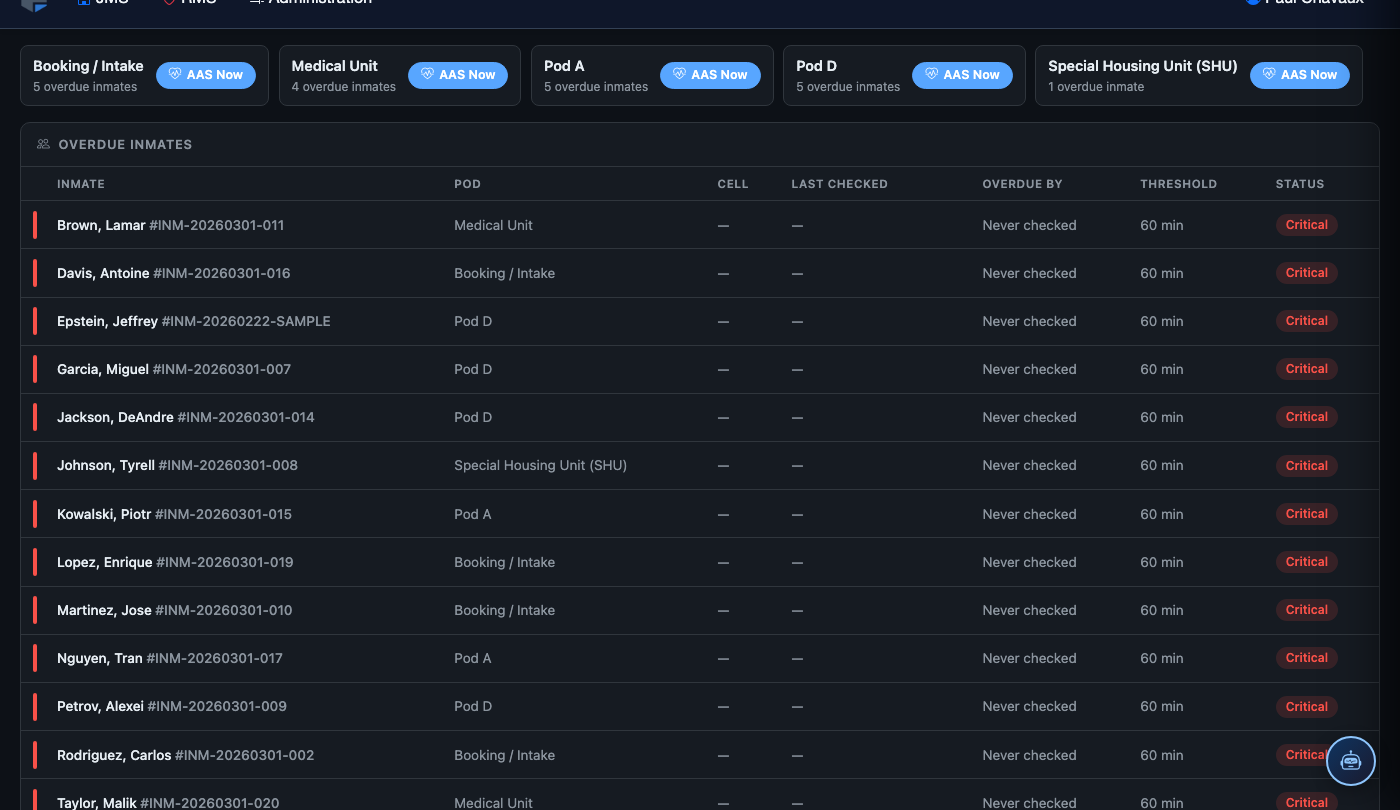This screenshot has height=810, width=1400.
Task: Open inmate Brown, Lamar row
Action: pyautogui.click(x=699, y=225)
